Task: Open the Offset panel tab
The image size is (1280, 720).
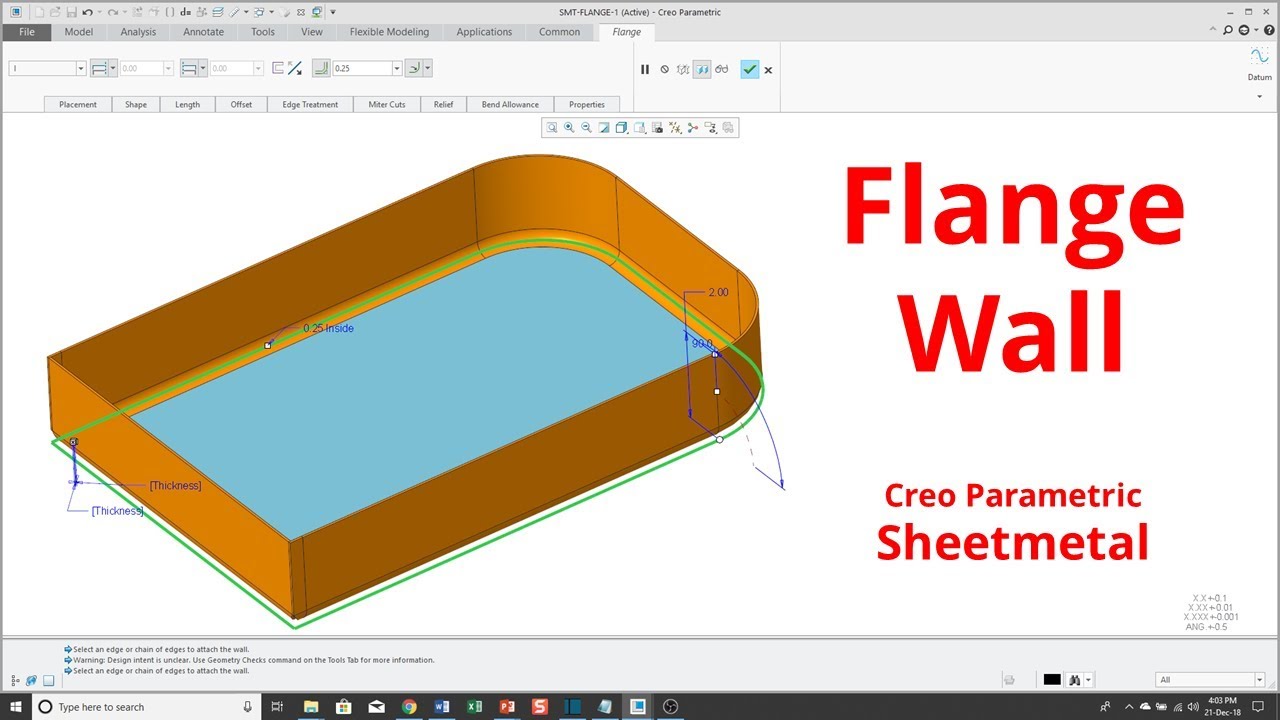Action: [x=241, y=104]
